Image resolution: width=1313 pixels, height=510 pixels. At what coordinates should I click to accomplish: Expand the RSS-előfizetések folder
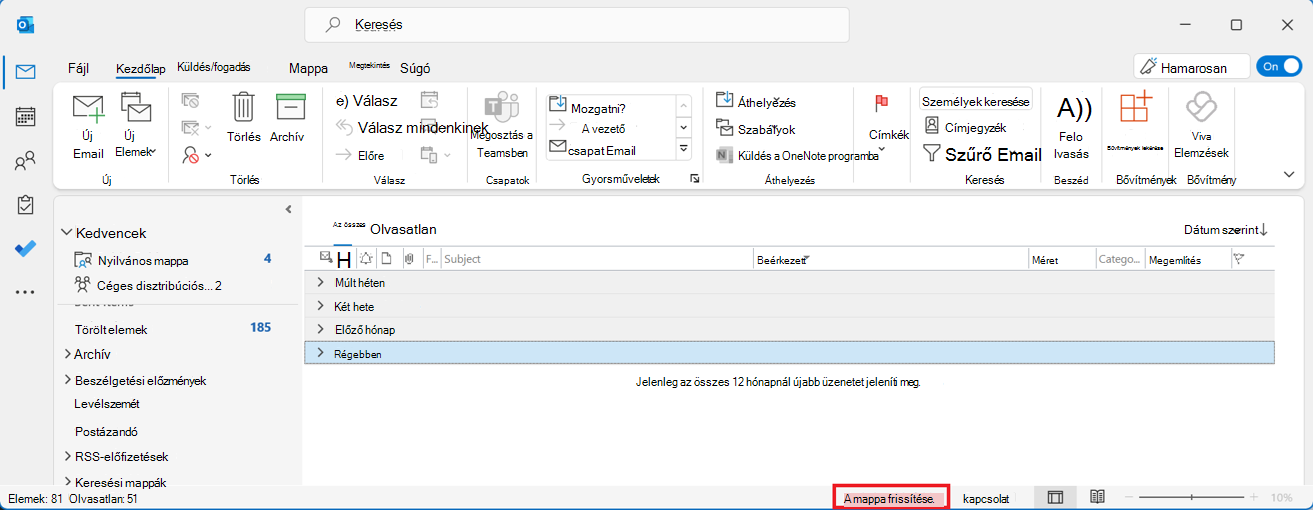click(67, 457)
